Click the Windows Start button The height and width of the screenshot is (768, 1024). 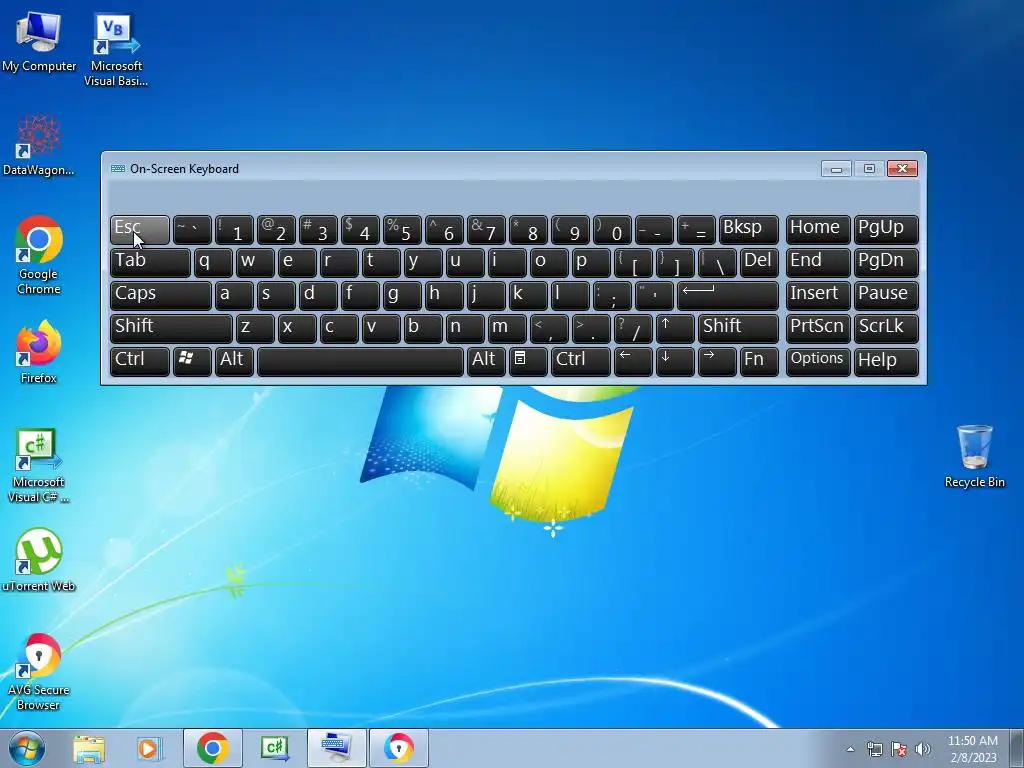[27, 748]
